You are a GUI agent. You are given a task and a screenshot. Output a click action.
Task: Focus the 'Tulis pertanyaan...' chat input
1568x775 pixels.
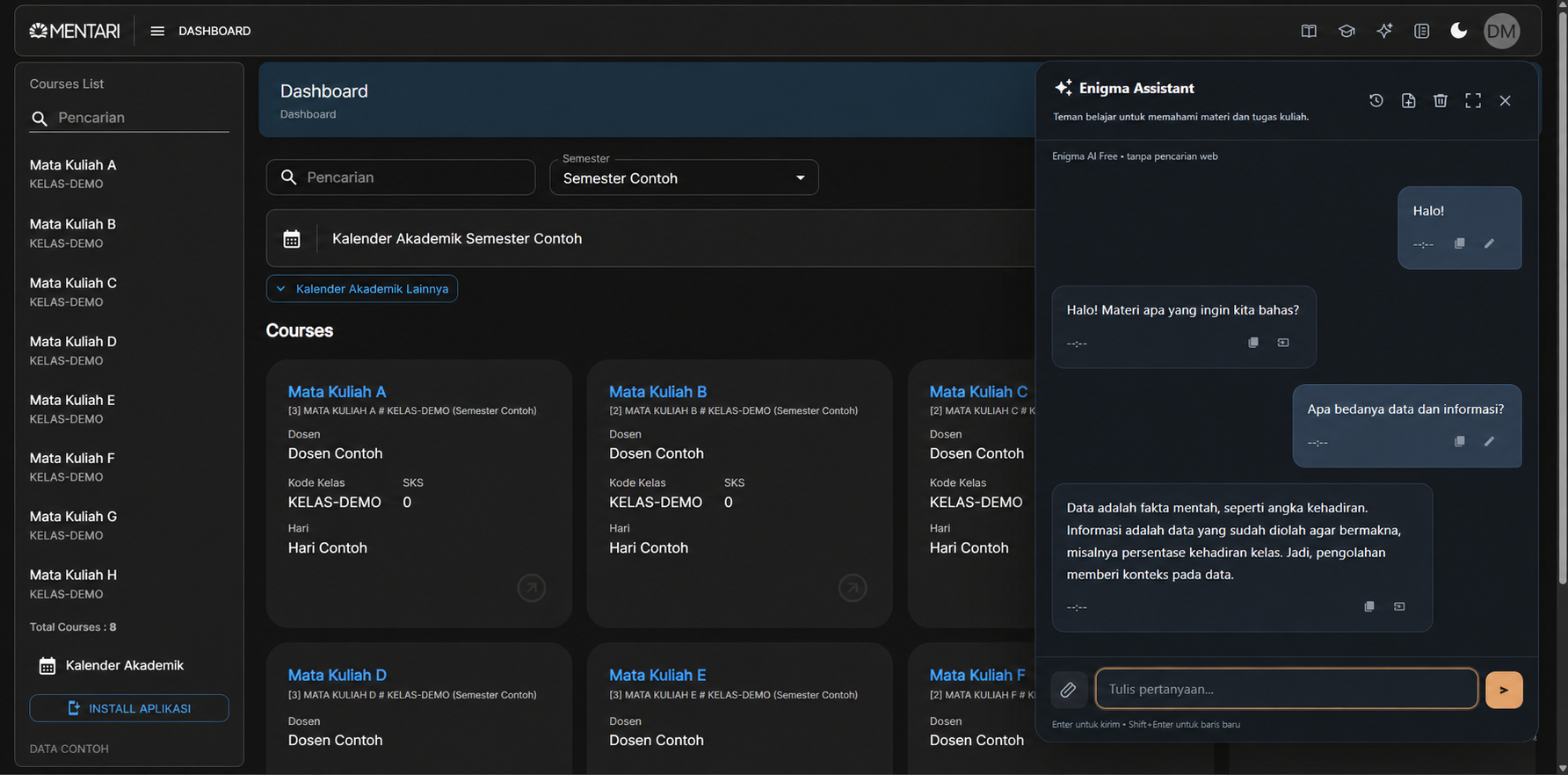coord(1287,689)
